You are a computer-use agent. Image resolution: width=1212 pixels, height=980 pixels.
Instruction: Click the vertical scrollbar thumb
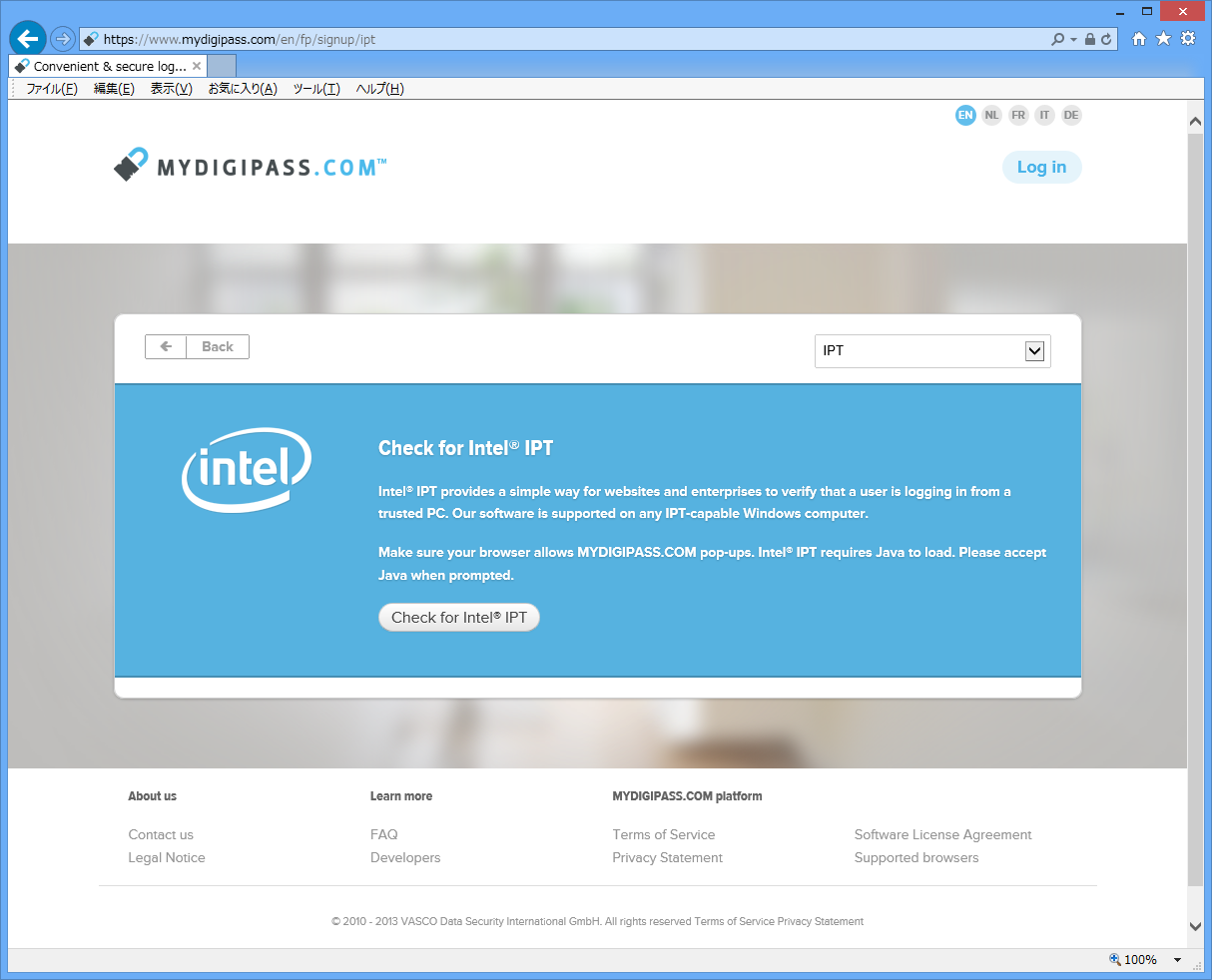click(1195, 510)
